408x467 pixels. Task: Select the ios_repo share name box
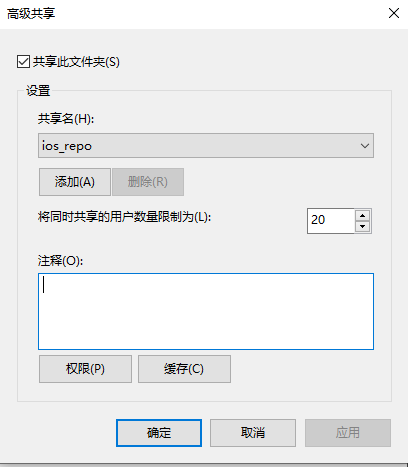[x=206, y=146]
